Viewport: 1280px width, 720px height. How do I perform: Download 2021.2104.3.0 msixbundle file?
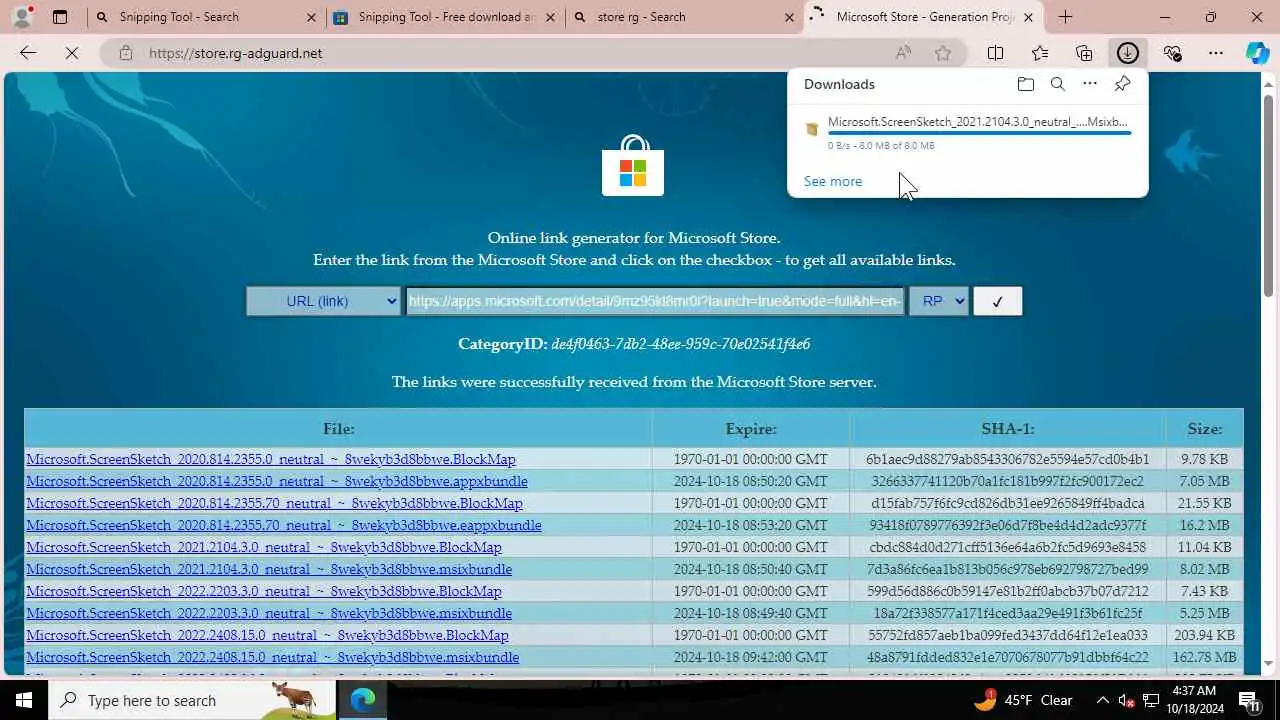269,569
